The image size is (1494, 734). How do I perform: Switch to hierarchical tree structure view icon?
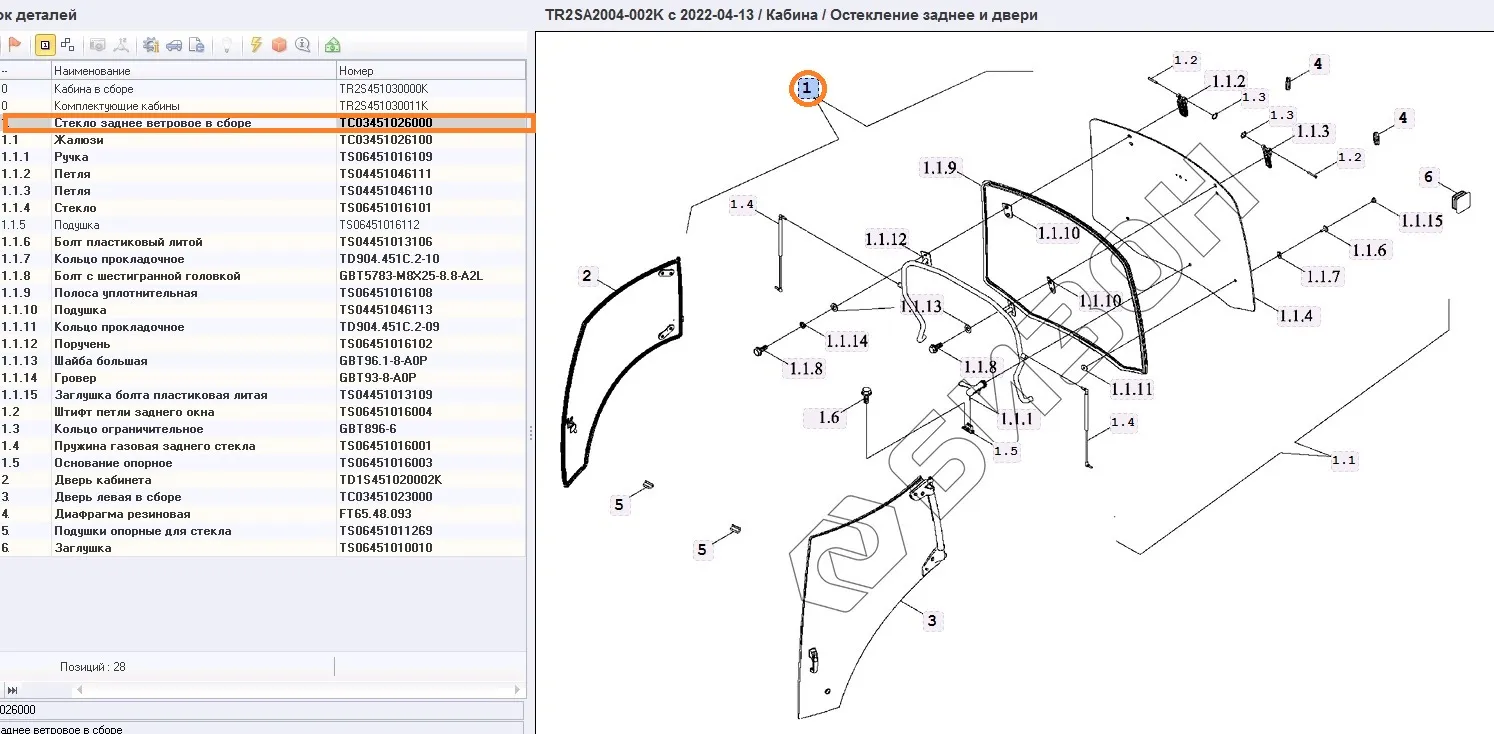point(68,45)
